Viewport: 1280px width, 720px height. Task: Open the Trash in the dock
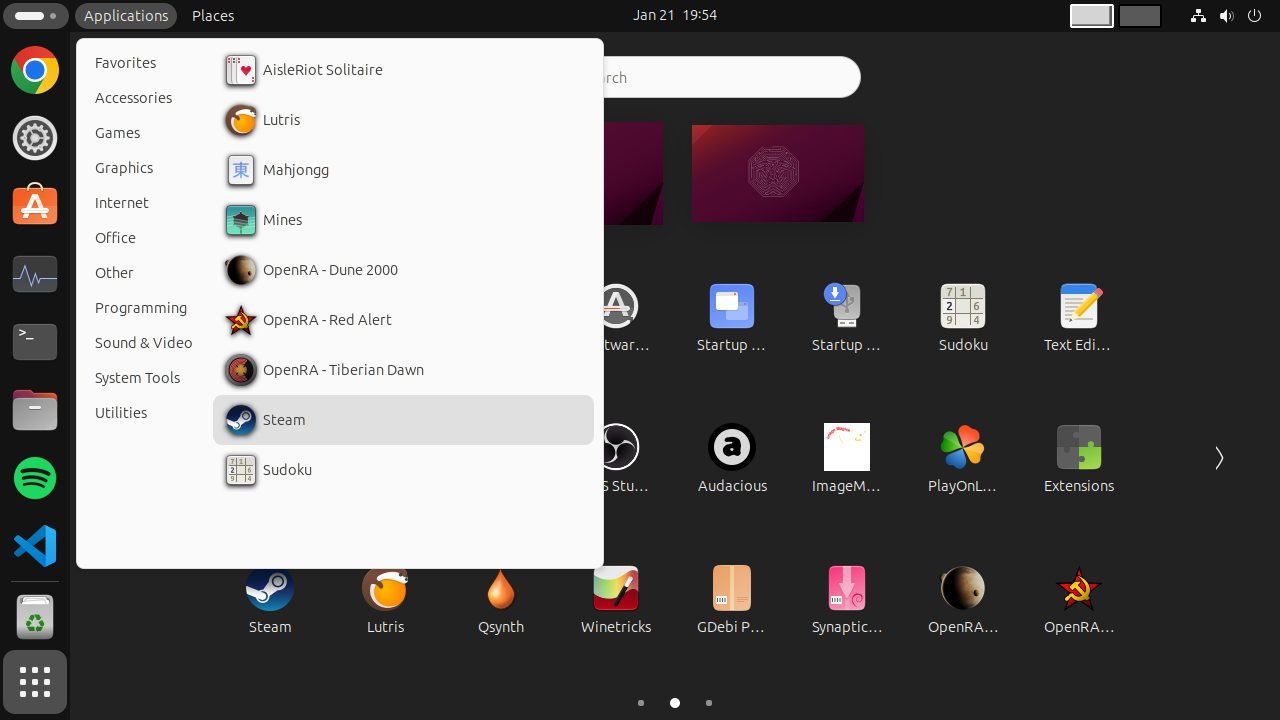point(35,617)
